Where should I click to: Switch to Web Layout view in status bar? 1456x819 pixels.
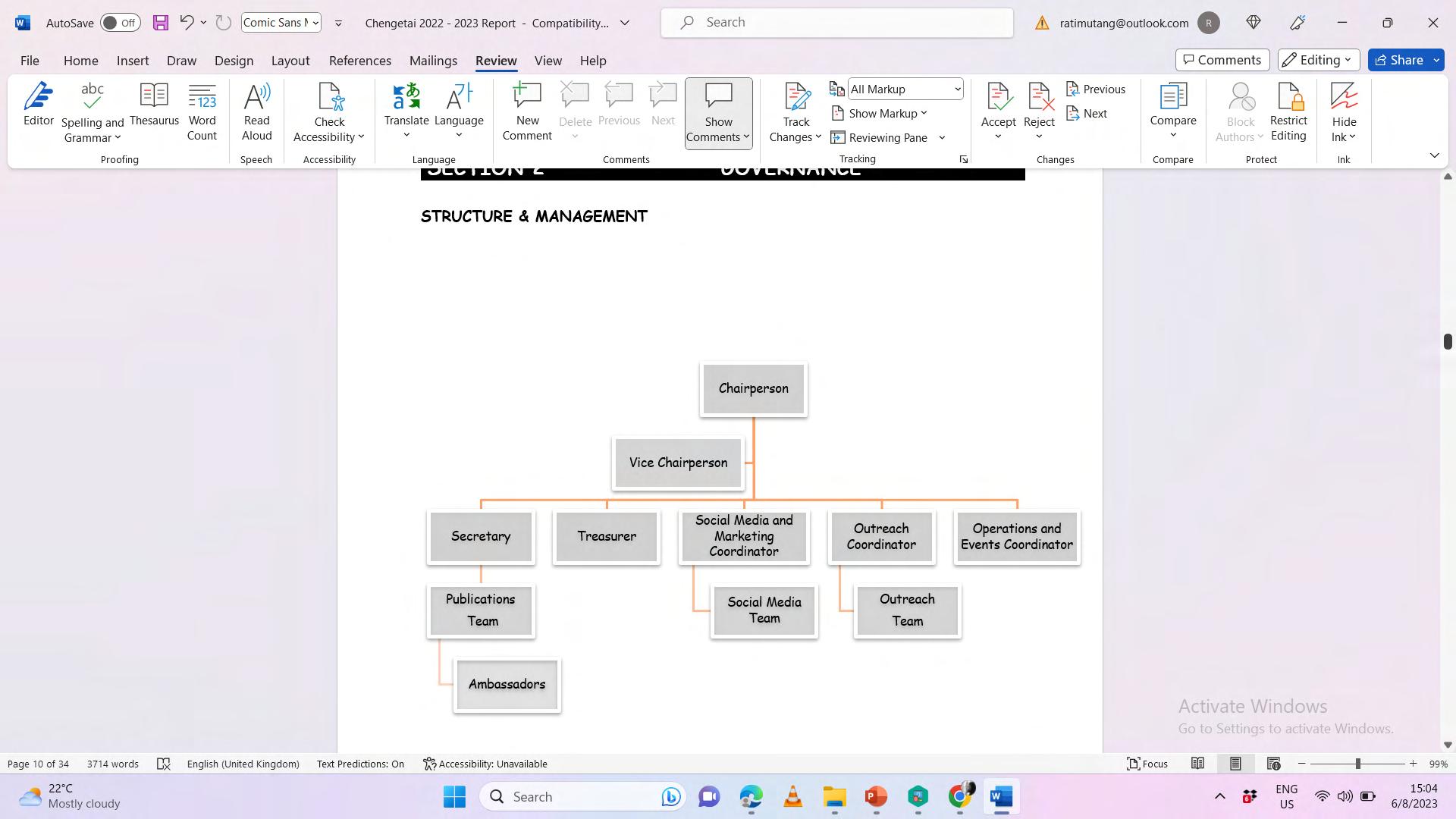[1273, 764]
